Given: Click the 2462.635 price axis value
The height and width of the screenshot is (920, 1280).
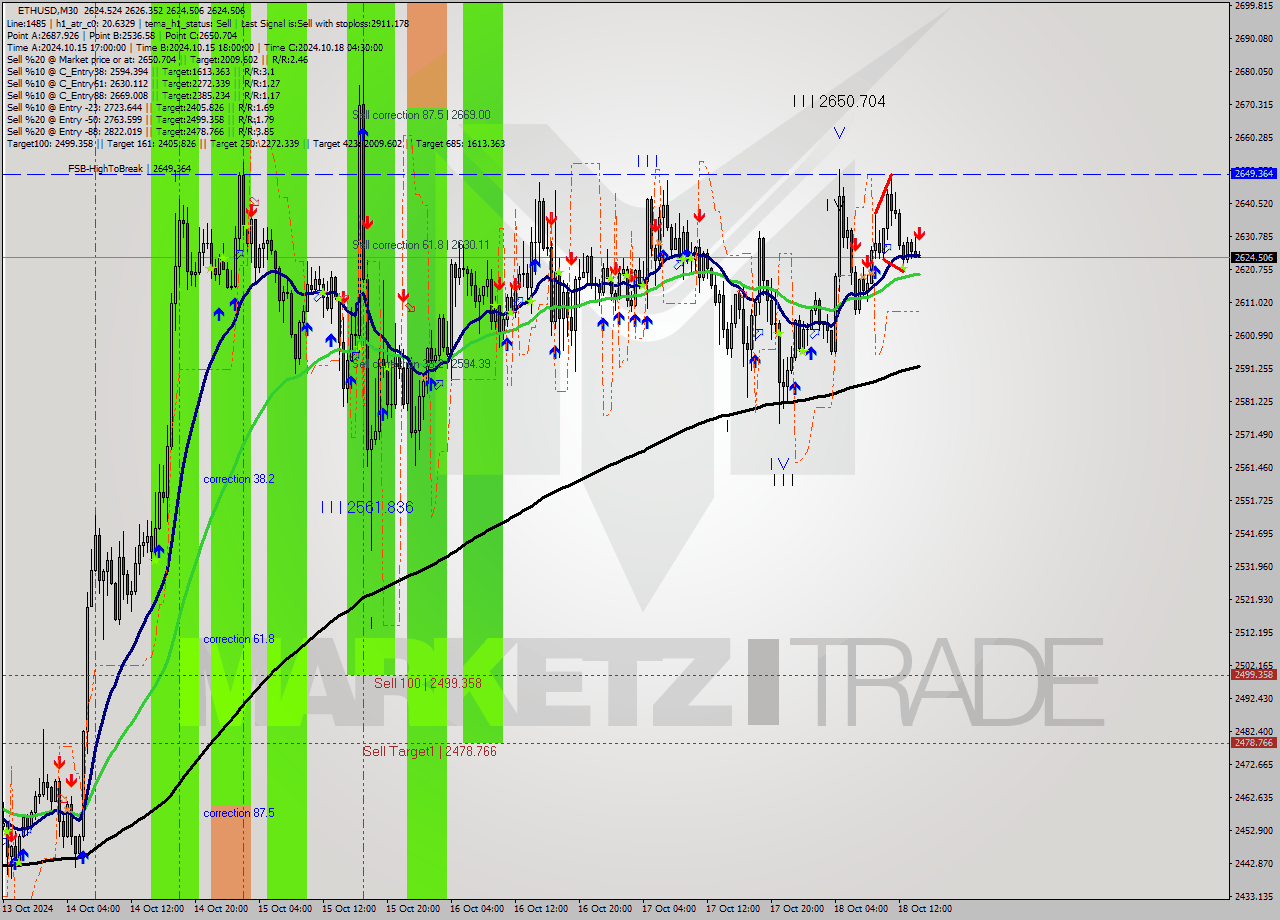Looking at the screenshot, I should tap(1254, 798).
